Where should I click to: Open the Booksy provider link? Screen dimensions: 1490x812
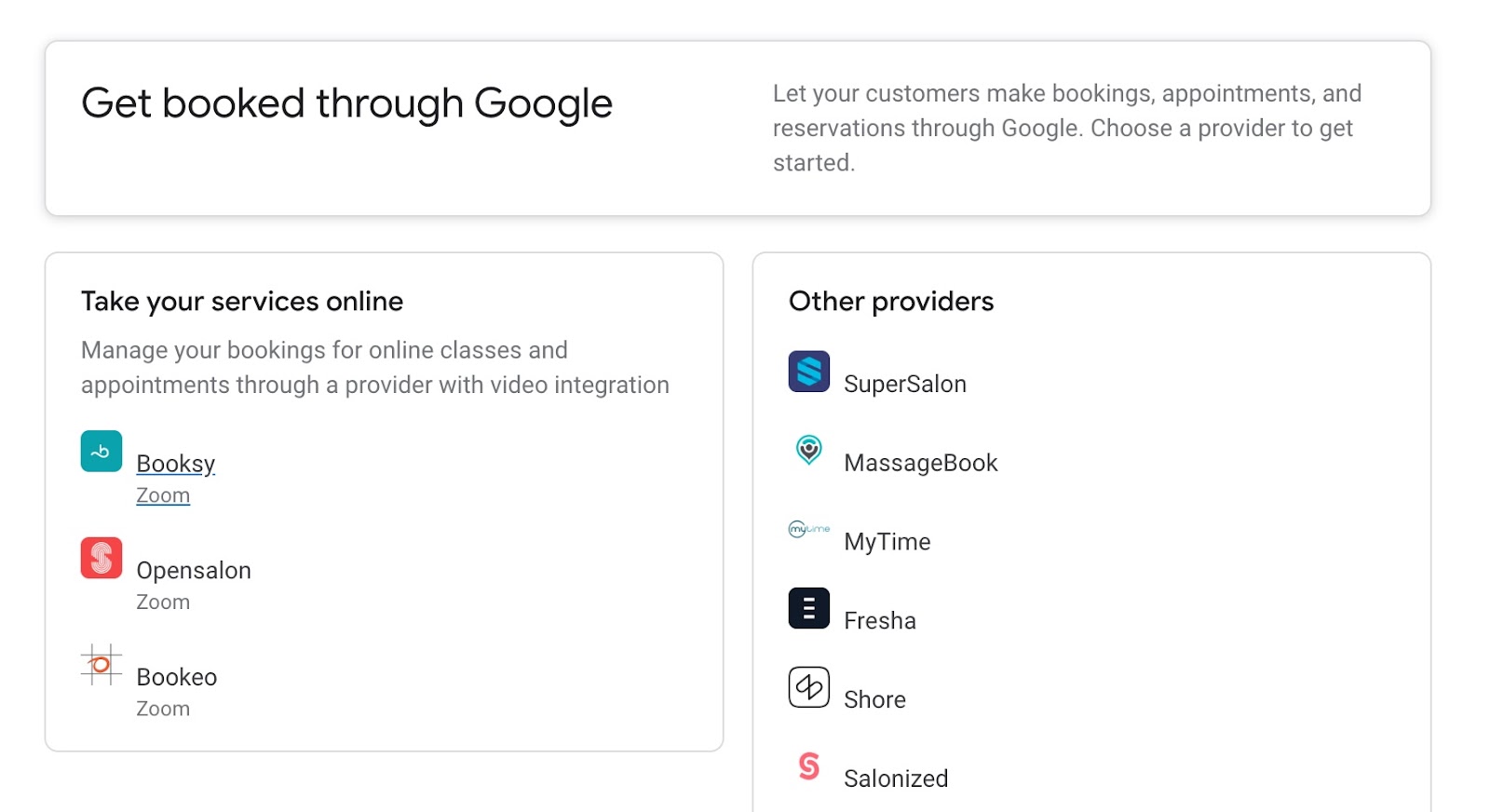pyautogui.click(x=176, y=464)
